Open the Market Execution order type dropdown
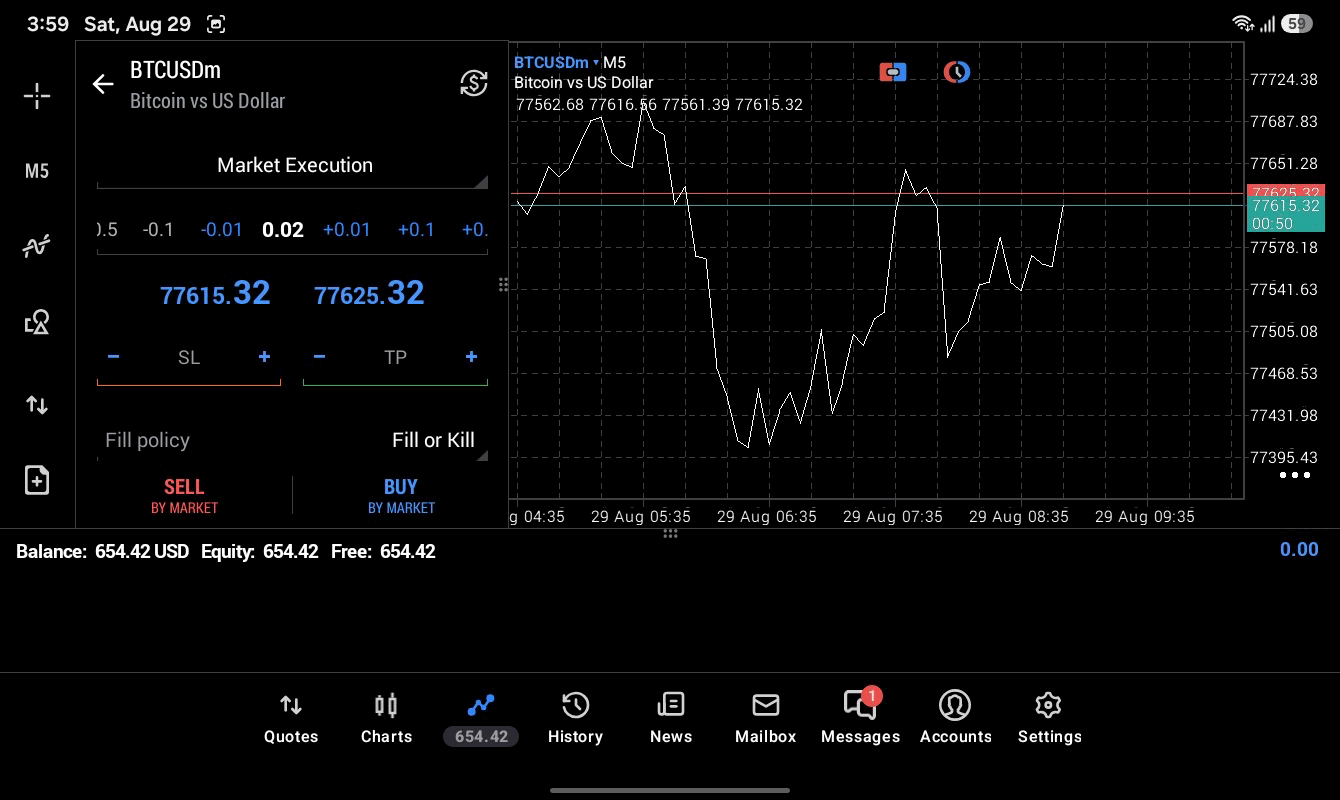The image size is (1340, 800). 292,166
